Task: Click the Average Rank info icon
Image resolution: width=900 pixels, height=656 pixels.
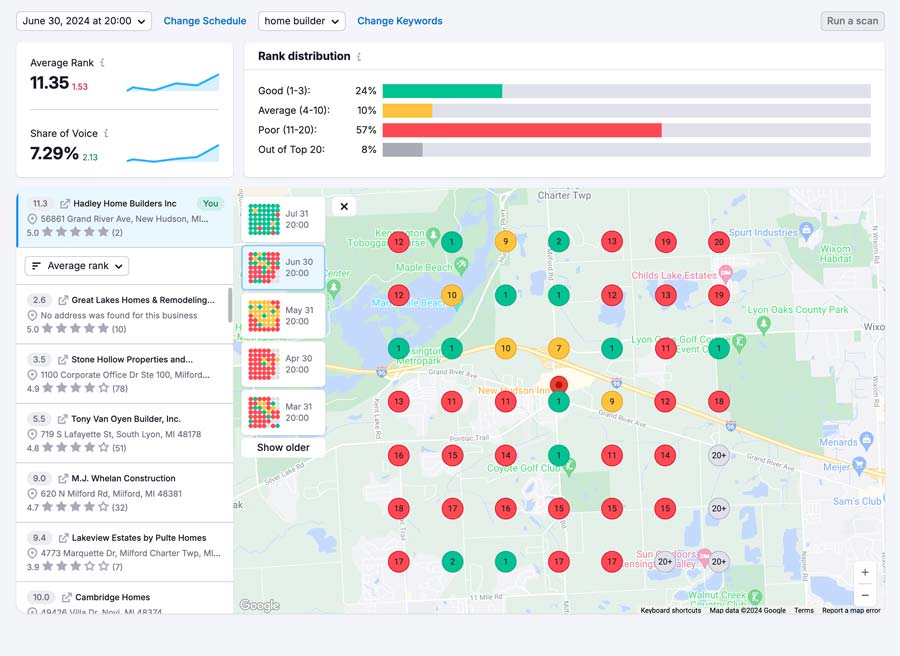Action: [x=102, y=63]
